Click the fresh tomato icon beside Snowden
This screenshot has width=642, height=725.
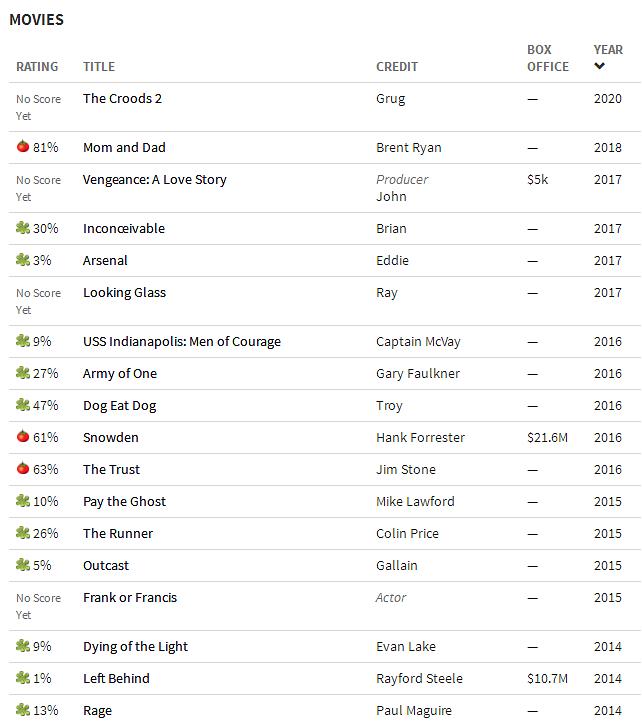23,436
